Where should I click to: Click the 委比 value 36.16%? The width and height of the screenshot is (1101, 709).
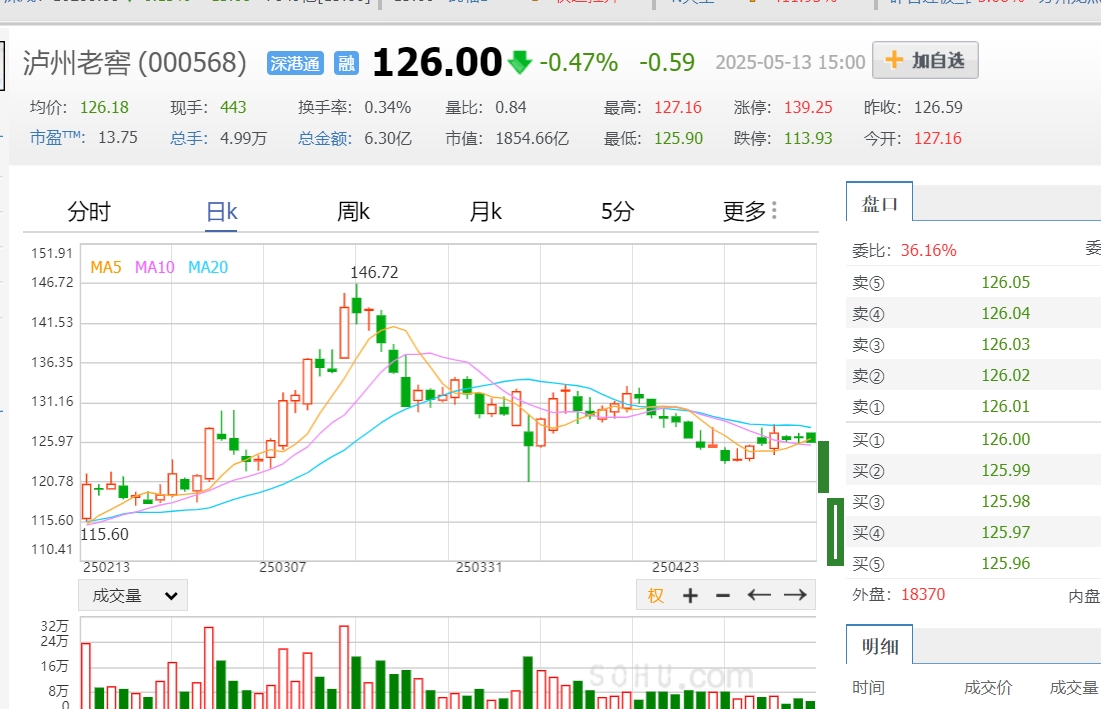coord(928,251)
